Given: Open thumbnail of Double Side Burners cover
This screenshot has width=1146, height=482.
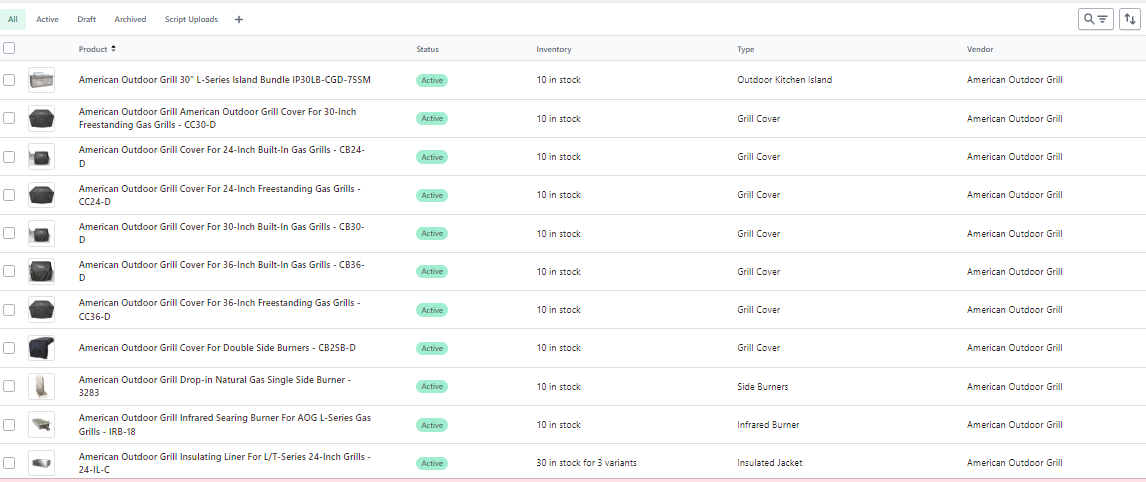Looking at the screenshot, I should (x=41, y=347).
